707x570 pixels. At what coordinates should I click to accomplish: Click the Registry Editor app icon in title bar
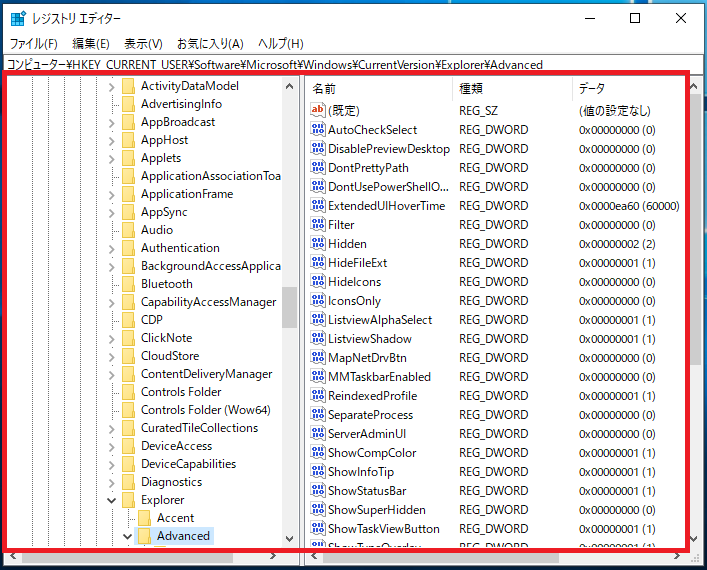click(18, 18)
